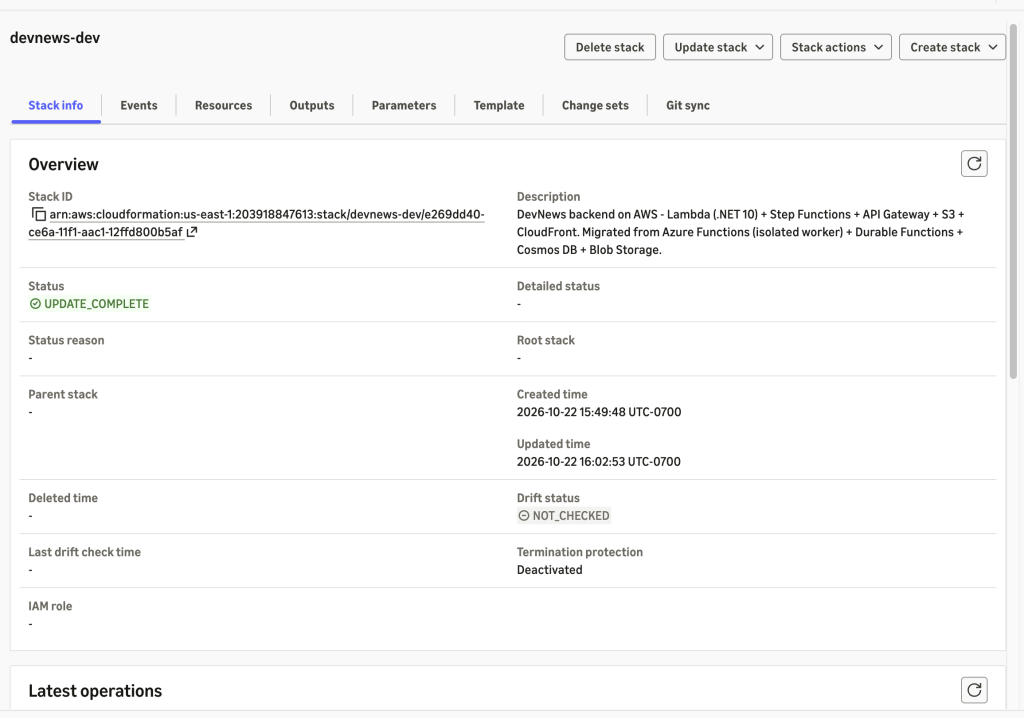Switch to Change sets tab

tap(595, 105)
